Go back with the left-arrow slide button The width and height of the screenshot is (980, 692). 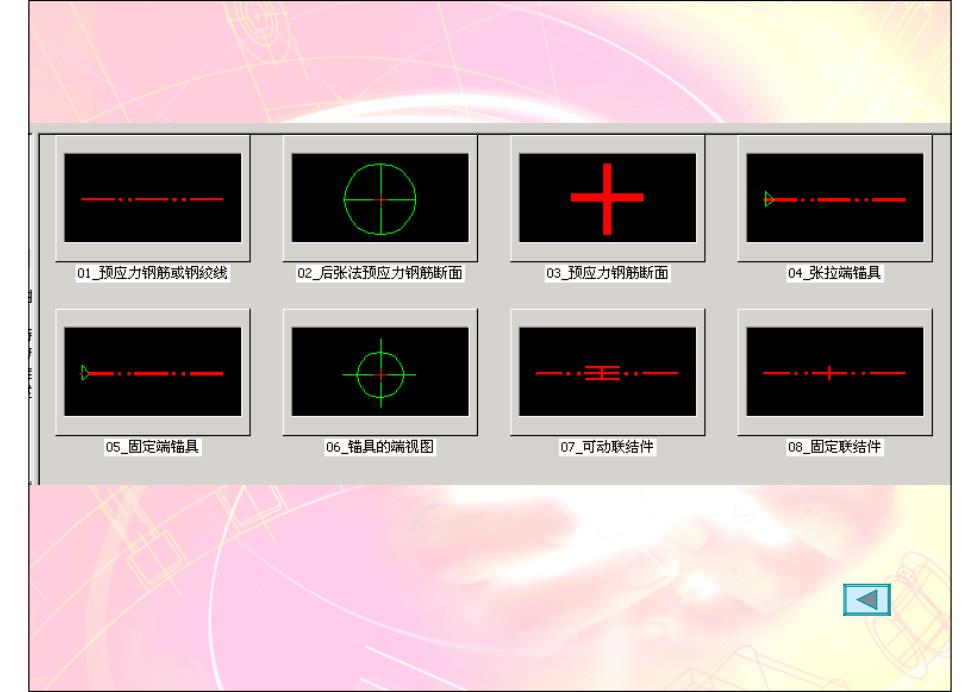867,600
